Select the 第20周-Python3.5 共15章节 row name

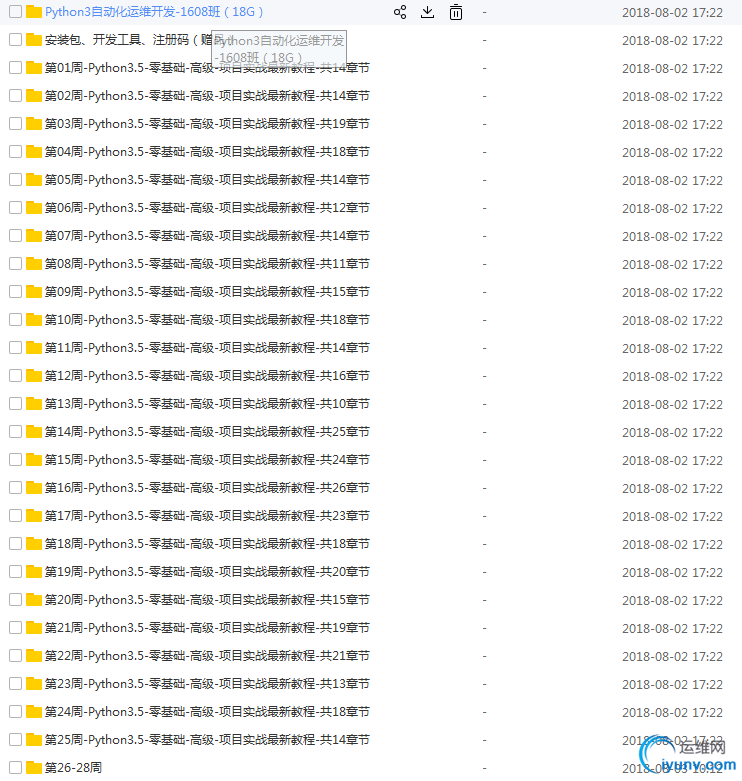(207, 600)
